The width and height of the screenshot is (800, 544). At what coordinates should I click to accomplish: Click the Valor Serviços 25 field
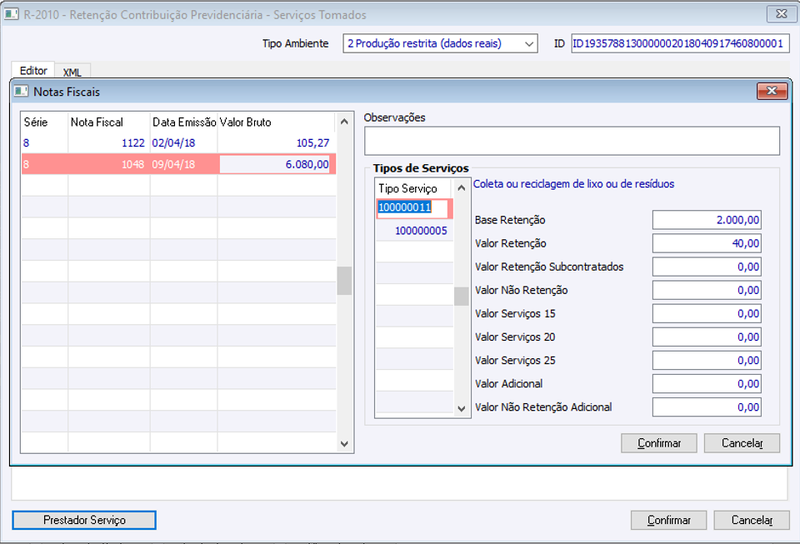click(707, 361)
